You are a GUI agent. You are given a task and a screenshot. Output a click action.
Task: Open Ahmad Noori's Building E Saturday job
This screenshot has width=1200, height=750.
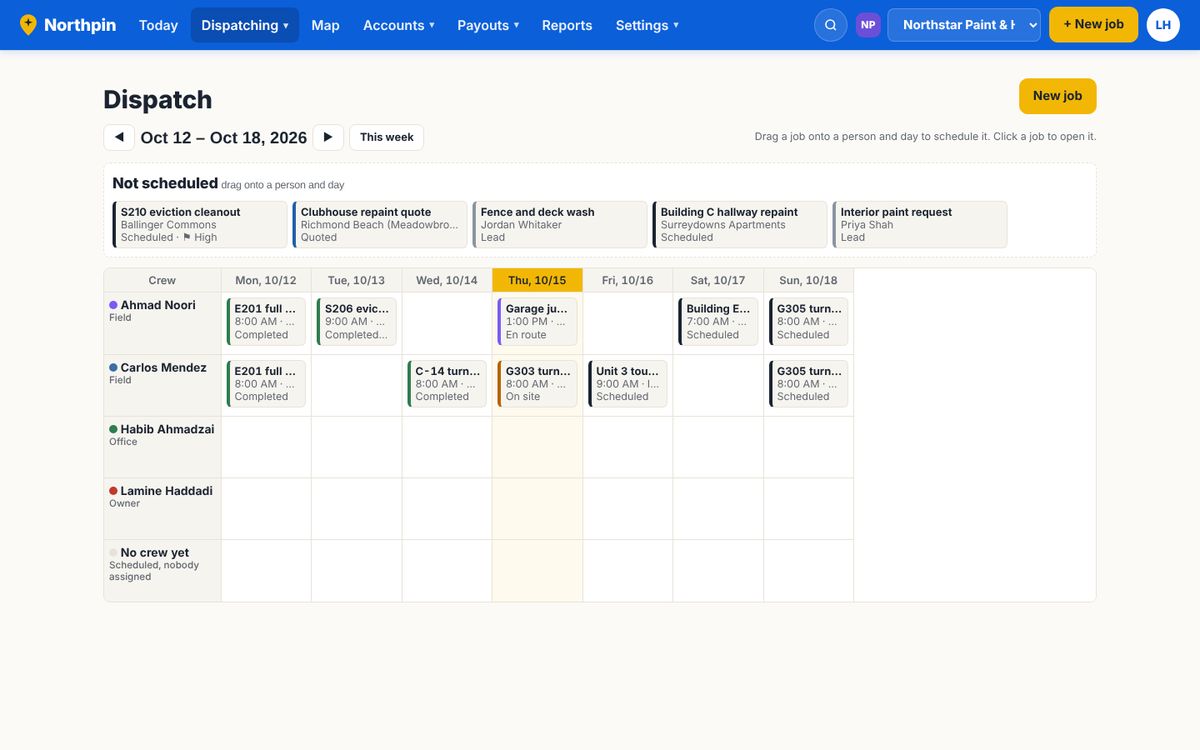[718, 322]
